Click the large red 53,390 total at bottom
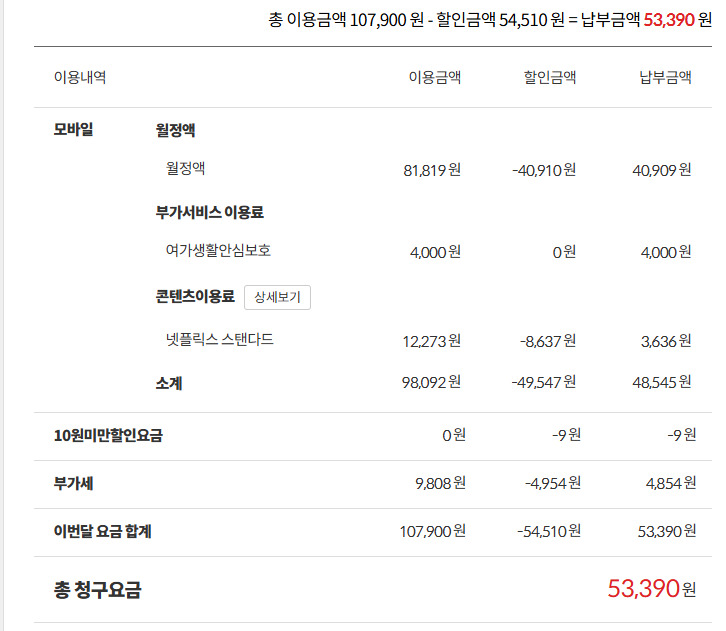This screenshot has height=631, width=726. click(643, 588)
